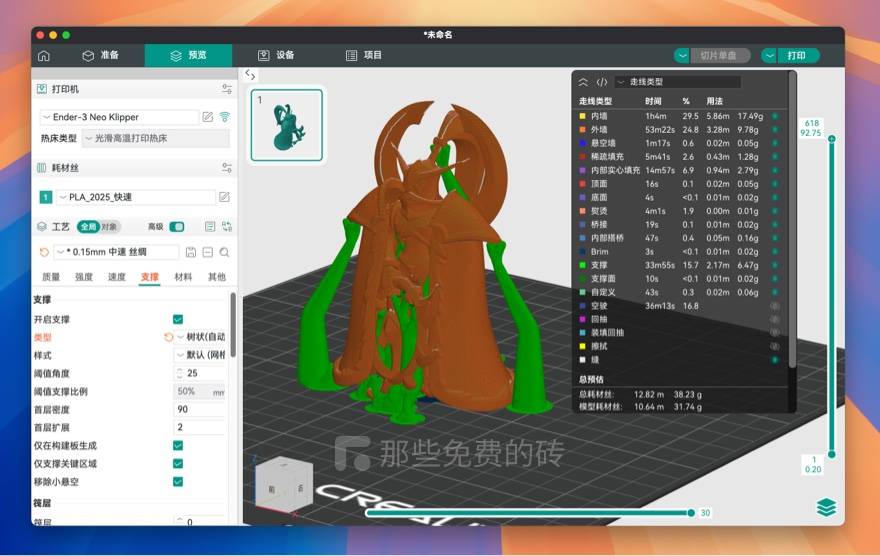Expand the slice options dropdown arrow
This screenshot has width=880, height=556.
point(681,56)
